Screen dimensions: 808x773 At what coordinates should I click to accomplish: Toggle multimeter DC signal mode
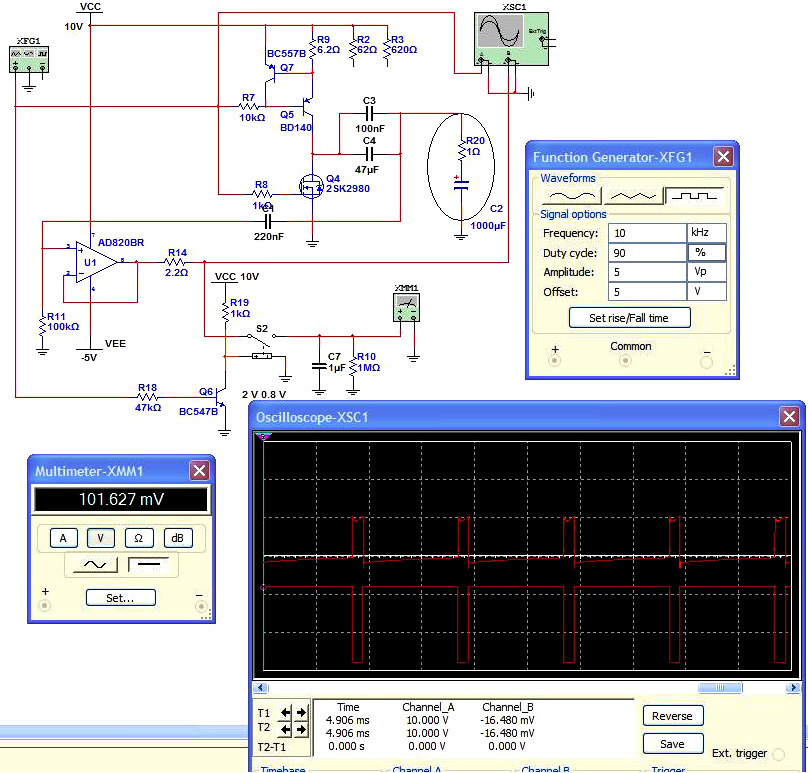coord(151,565)
